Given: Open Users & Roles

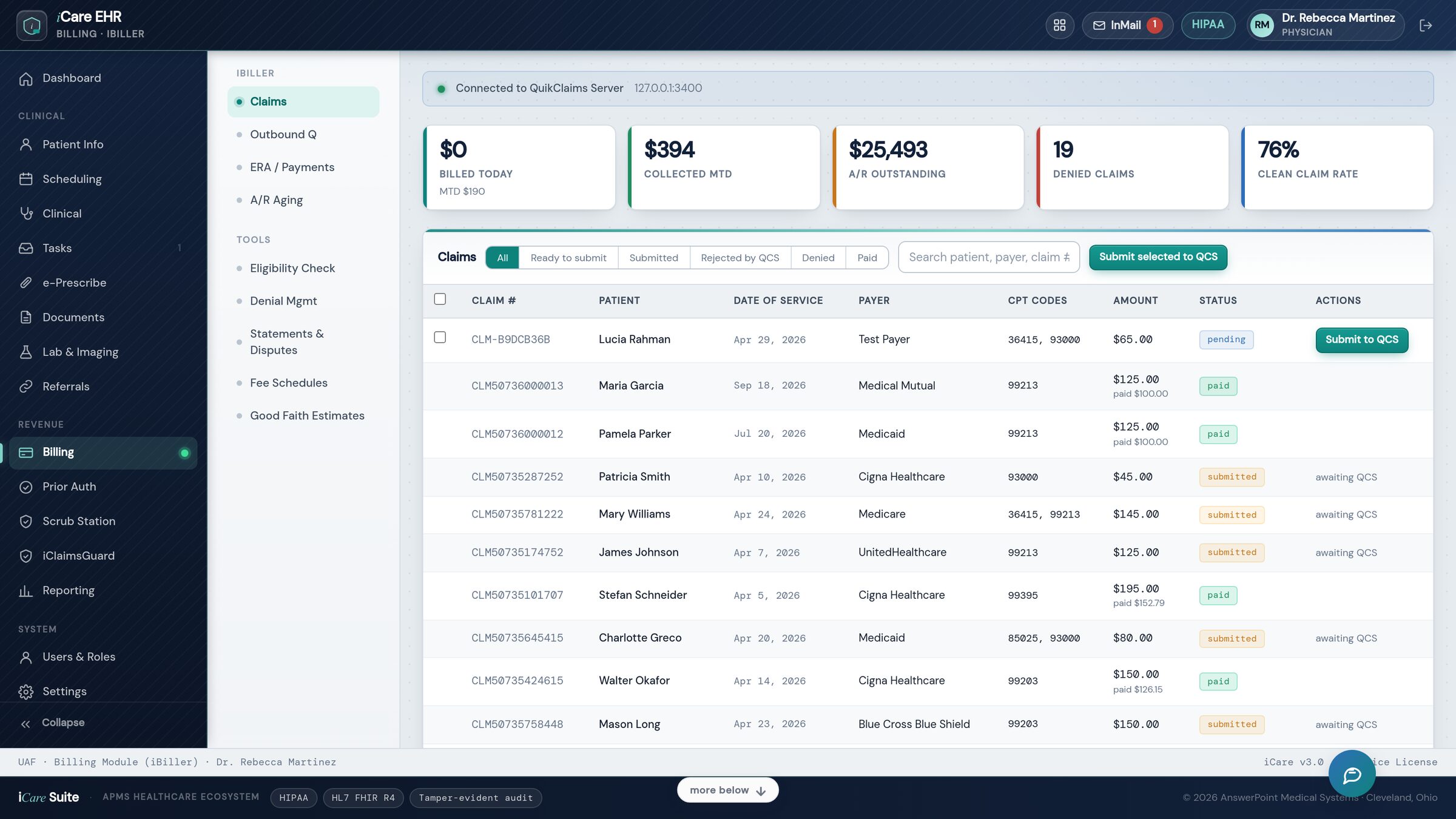Looking at the screenshot, I should coord(103,657).
